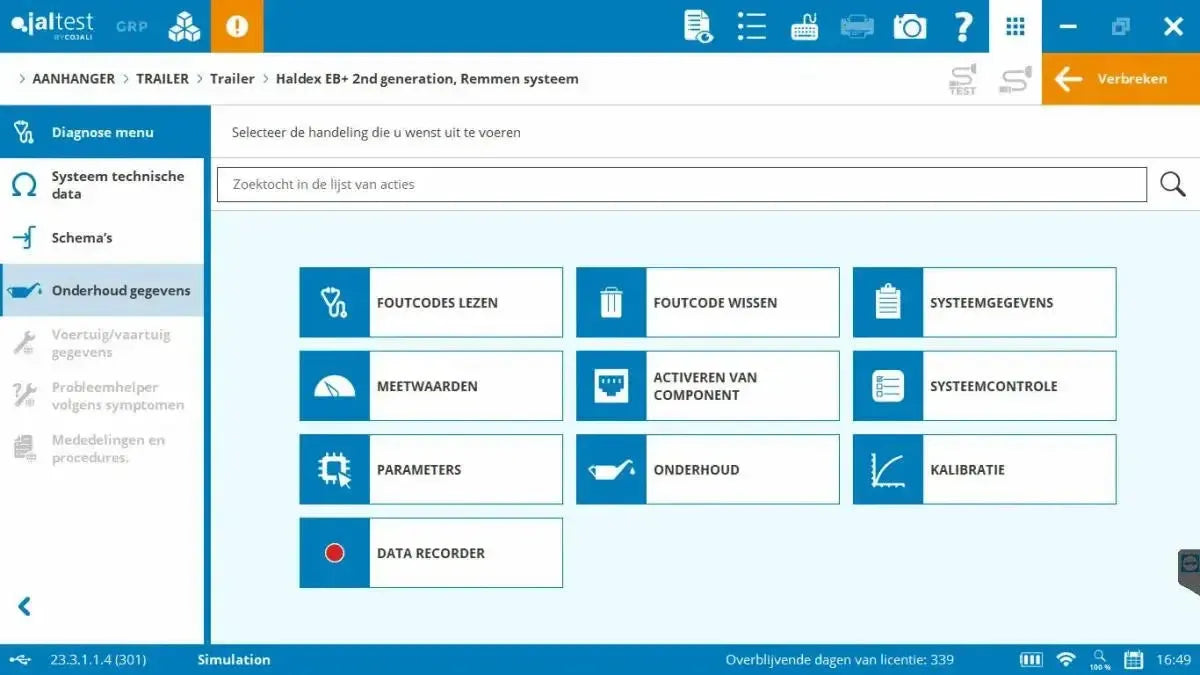1200x675 pixels.
Task: Collapse sidebar with the left chevron
Action: (25, 606)
